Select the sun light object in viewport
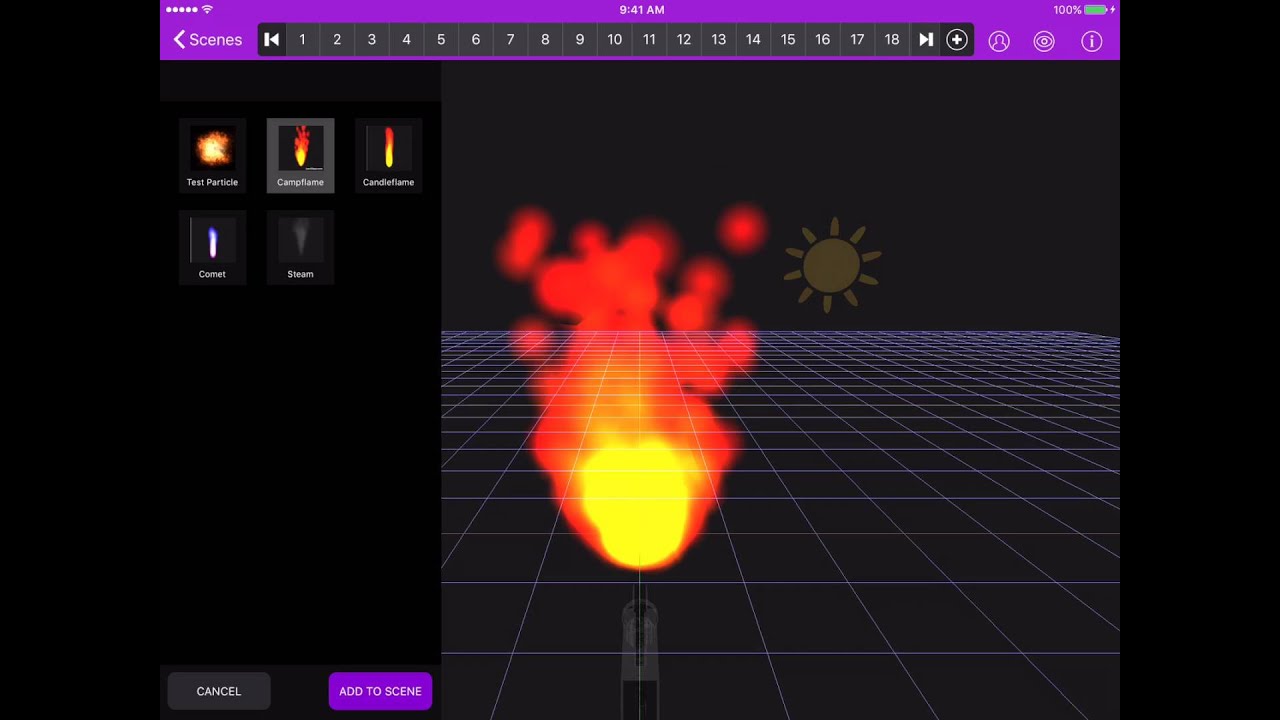The width and height of the screenshot is (1280, 720). click(x=832, y=265)
